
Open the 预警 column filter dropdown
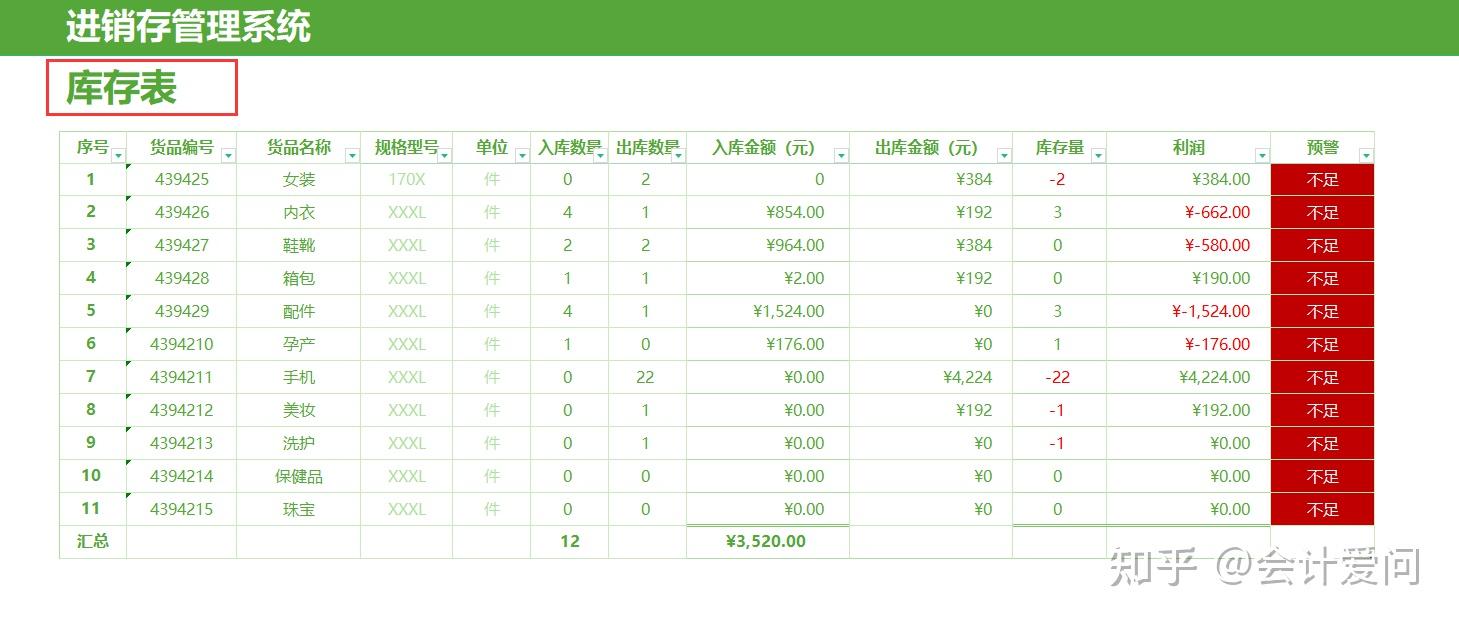(x=1366, y=155)
